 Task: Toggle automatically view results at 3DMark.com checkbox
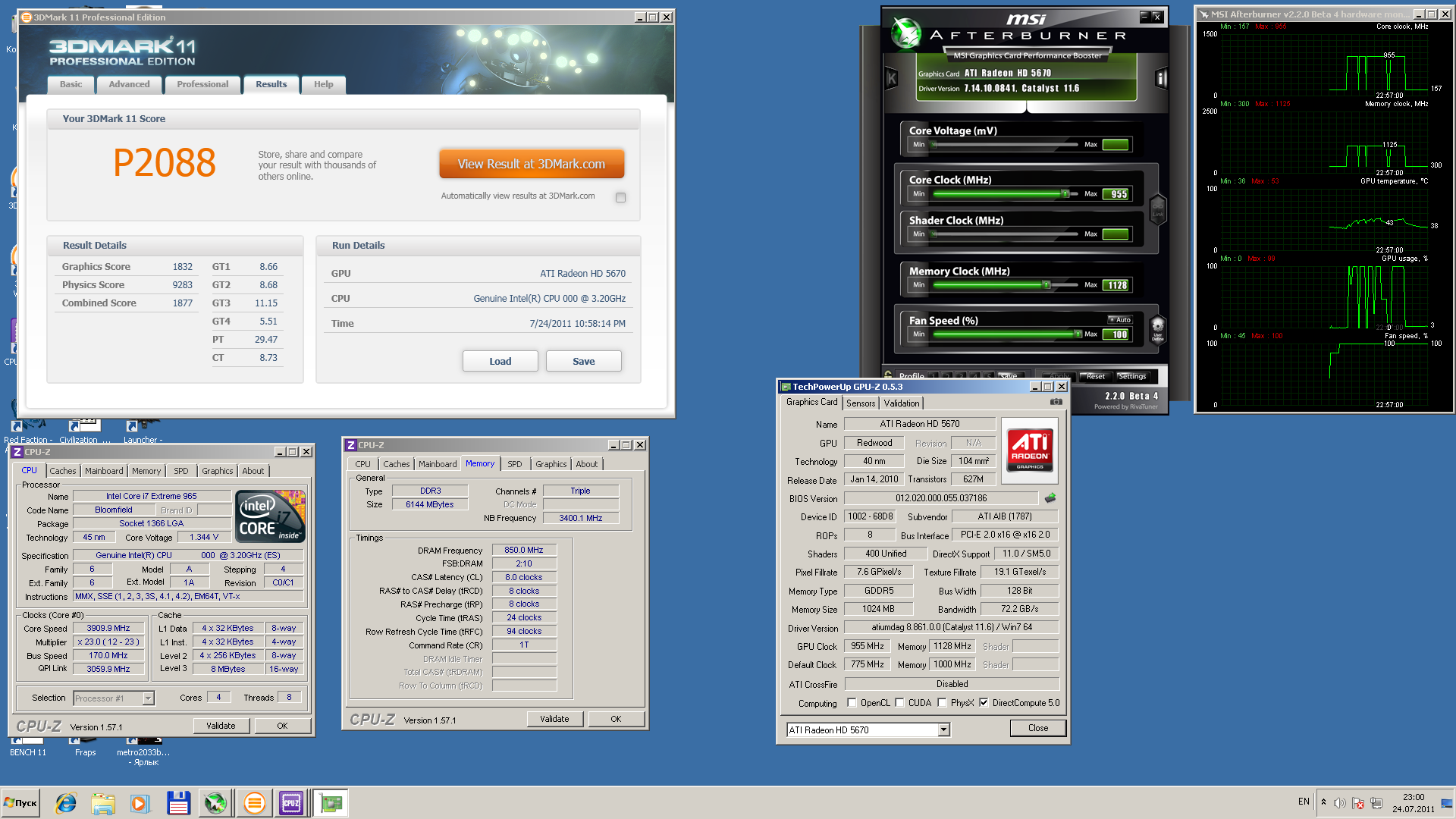pos(620,197)
